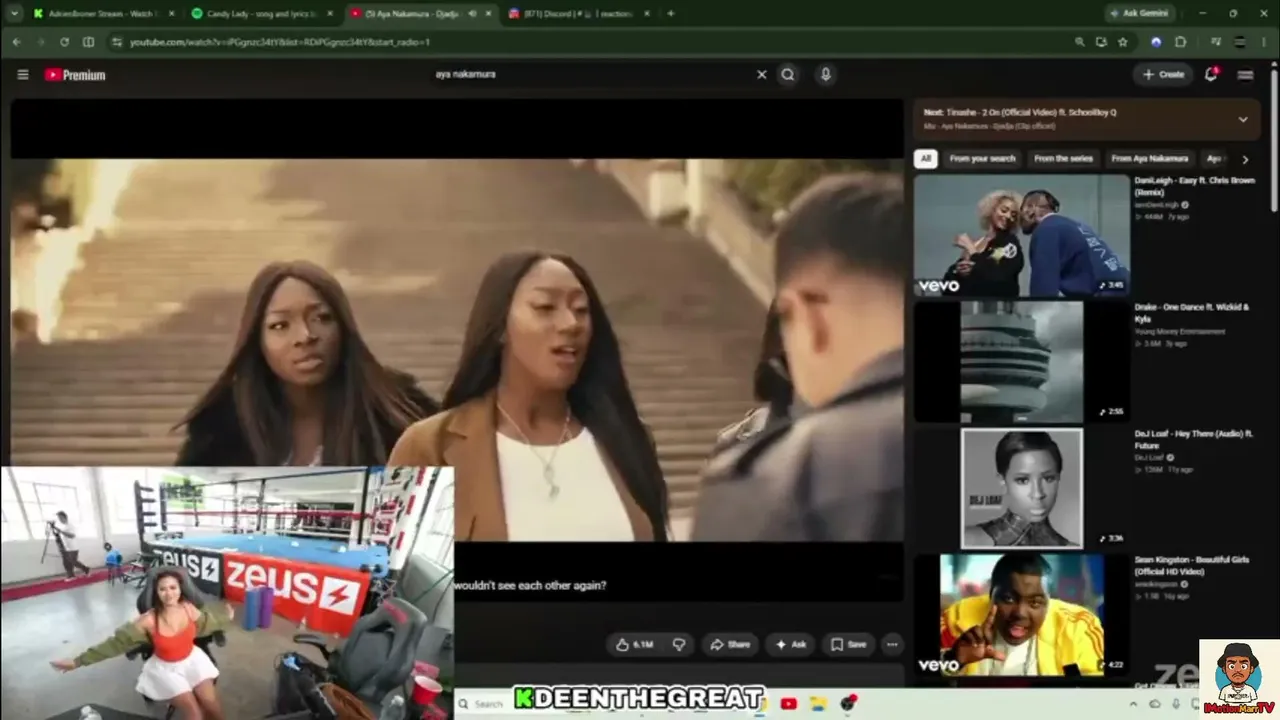Close the Candy Lady tab
This screenshot has width=1280, height=720.
coord(330,13)
